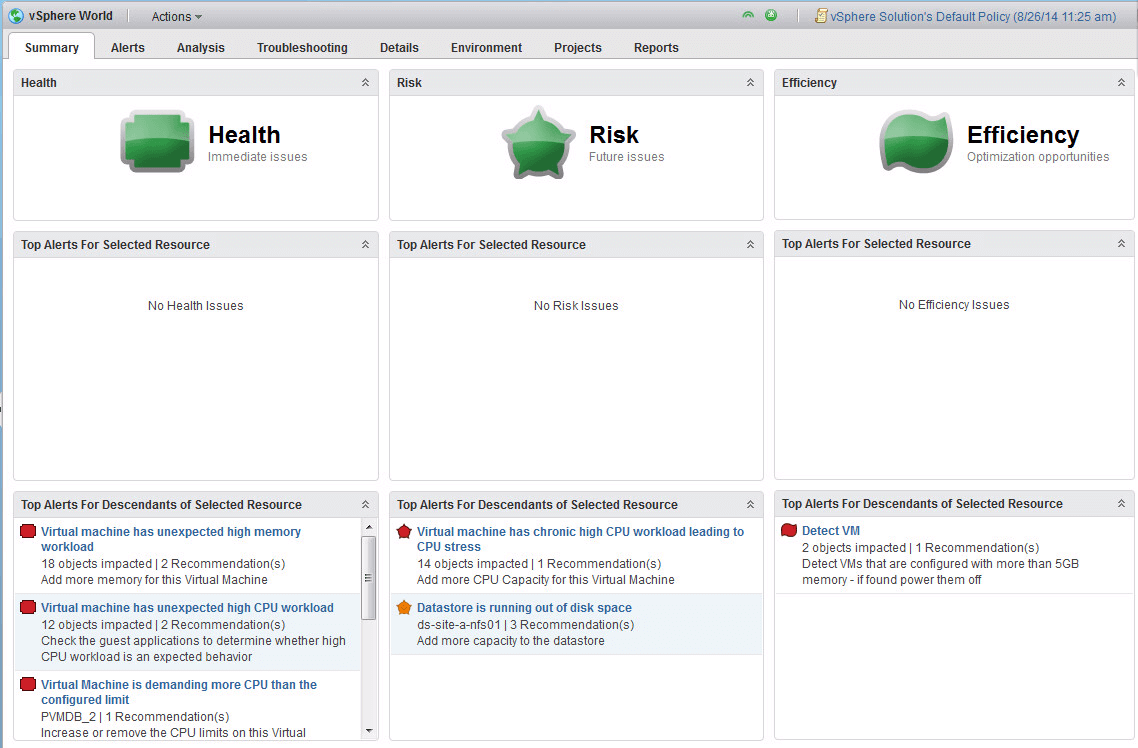This screenshot has width=1138, height=748.
Task: Click the policy document icon in header
Action: 821,16
